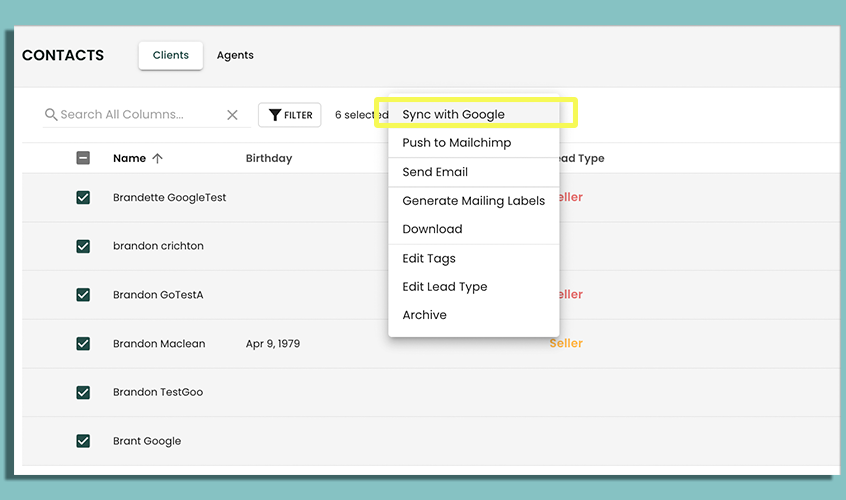This screenshot has width=846, height=500.
Task: Toggle the select-all header checkbox
Action: pos(83,158)
